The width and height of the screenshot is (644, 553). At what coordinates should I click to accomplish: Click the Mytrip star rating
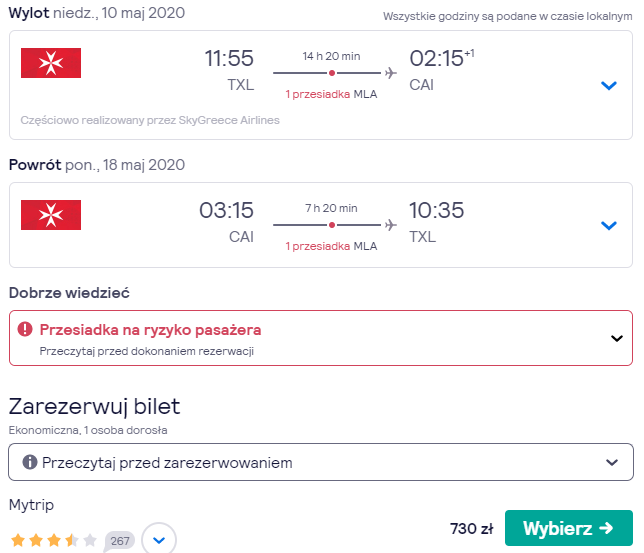[53, 540]
